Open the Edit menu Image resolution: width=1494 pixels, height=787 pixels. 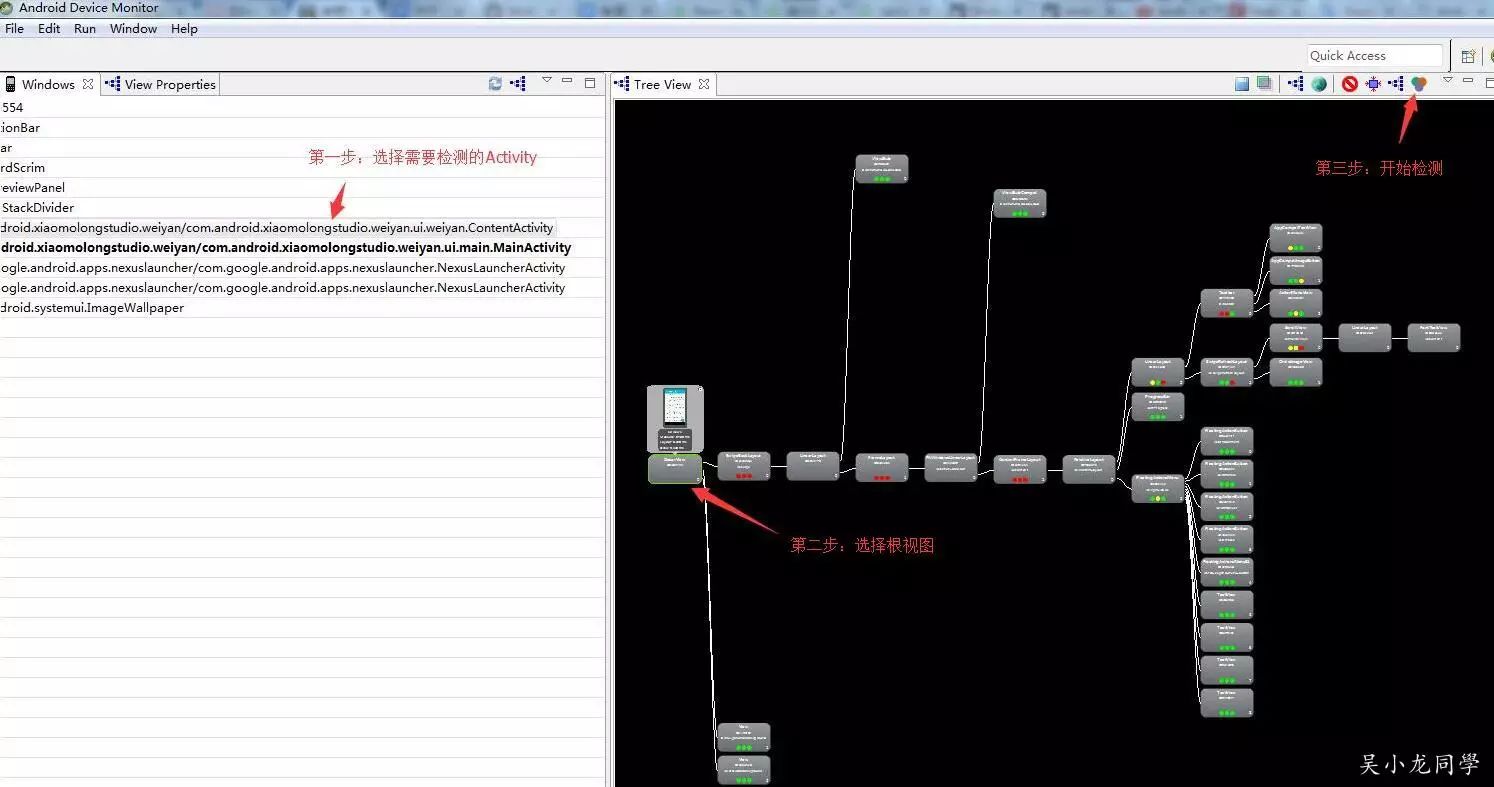[x=49, y=29]
